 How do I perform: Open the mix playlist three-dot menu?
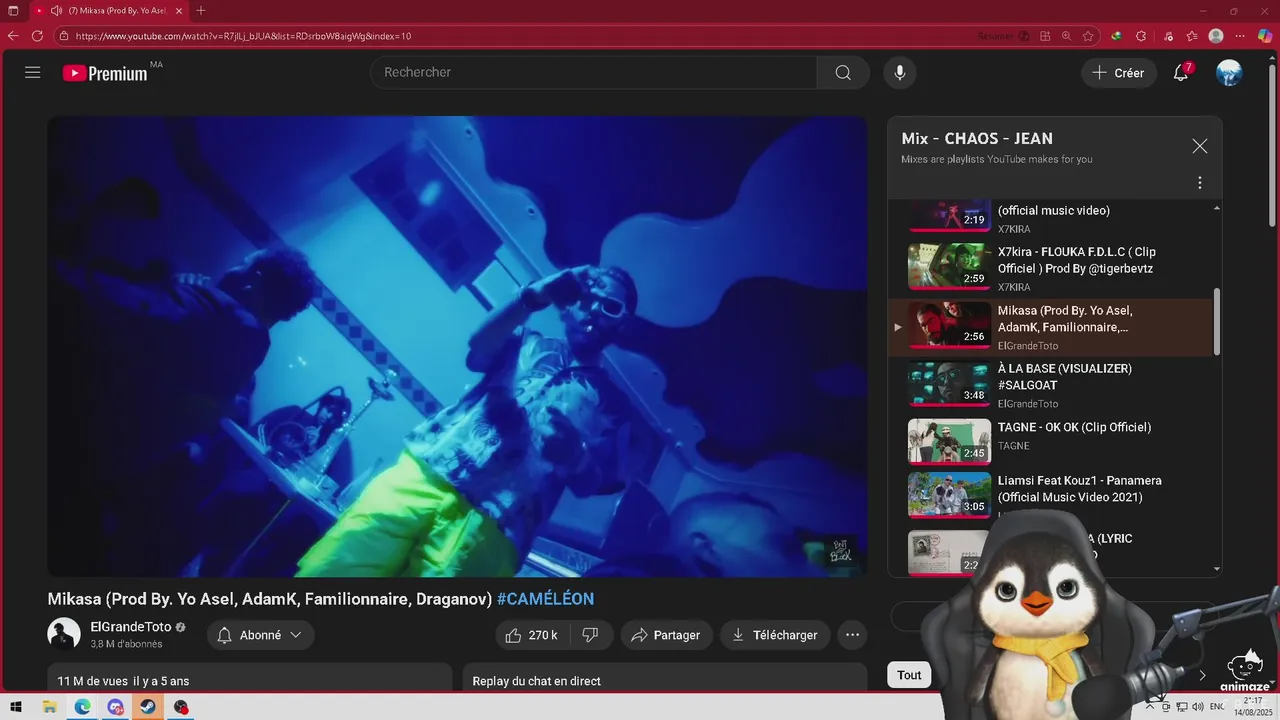click(x=1200, y=183)
